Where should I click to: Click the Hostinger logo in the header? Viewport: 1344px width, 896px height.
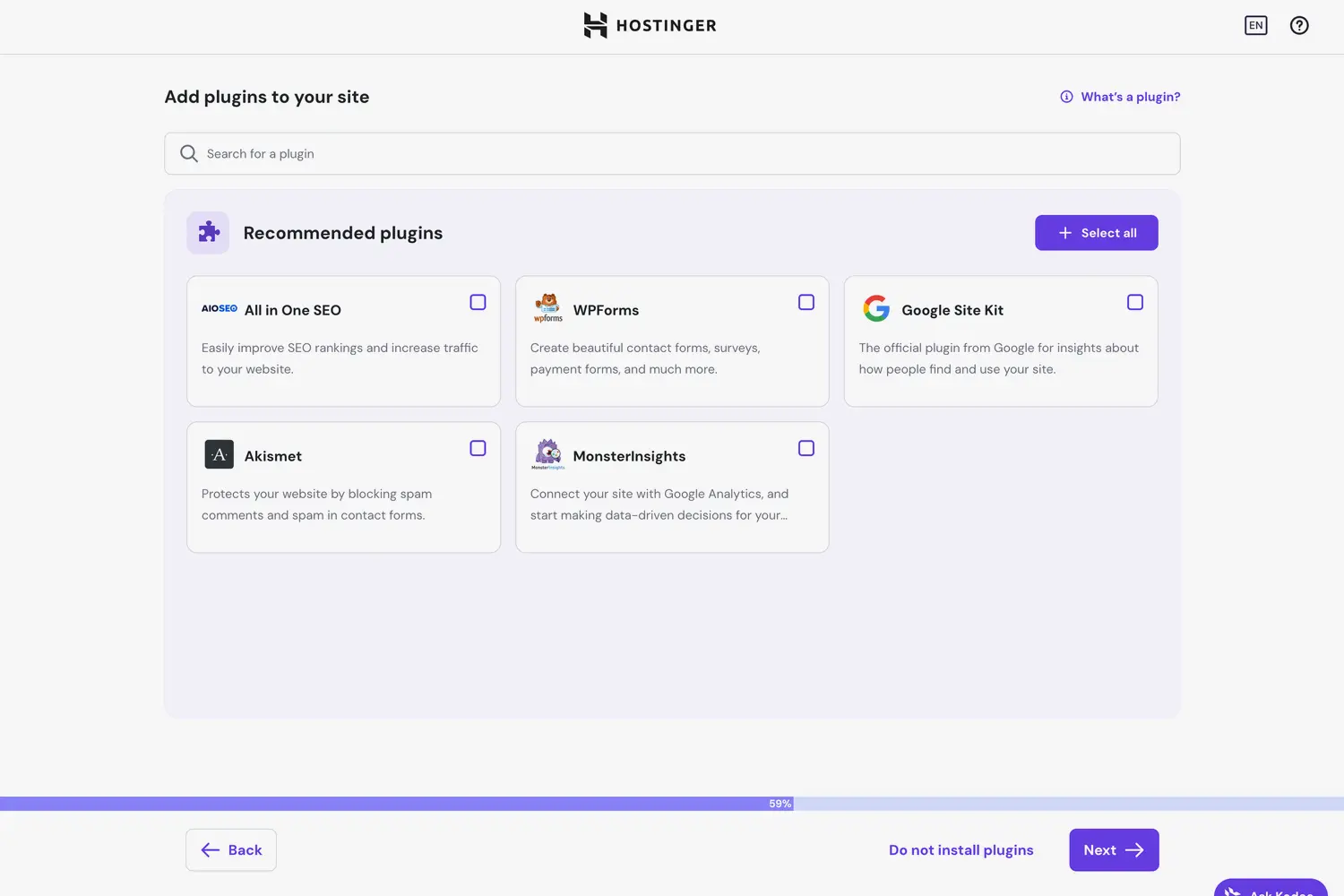point(650,25)
